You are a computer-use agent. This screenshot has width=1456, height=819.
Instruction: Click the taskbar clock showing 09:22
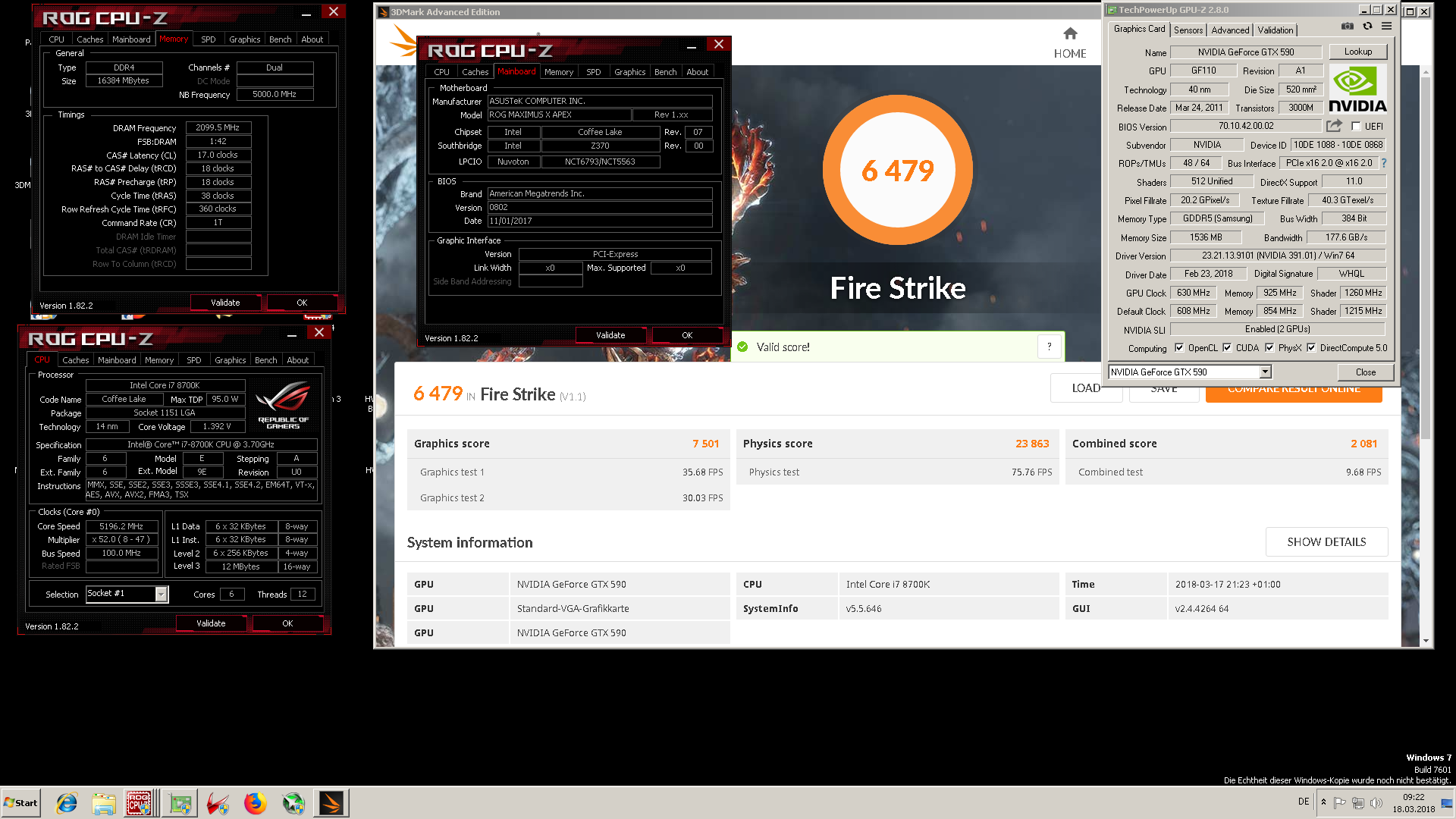(1414, 803)
